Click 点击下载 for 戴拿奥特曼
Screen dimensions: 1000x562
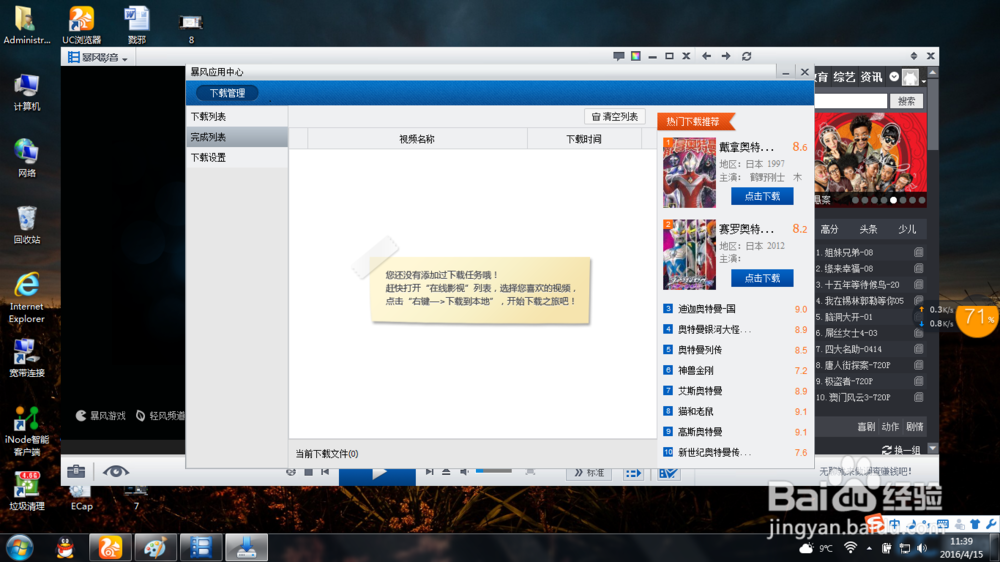pyautogui.click(x=762, y=196)
